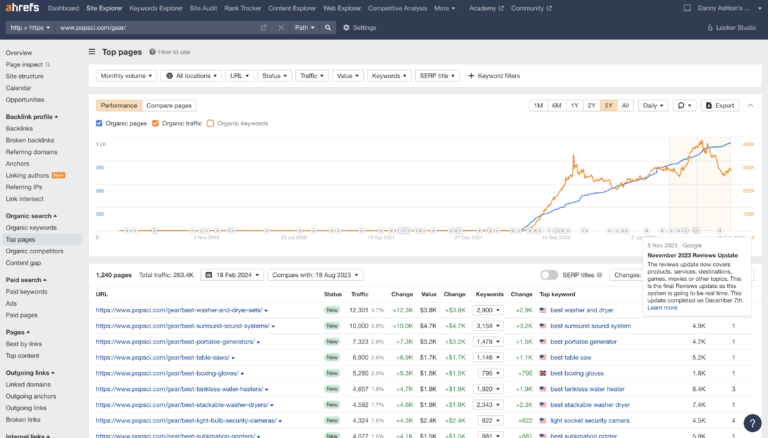
Task: Collapse the performance chart panel
Action: tap(750, 105)
